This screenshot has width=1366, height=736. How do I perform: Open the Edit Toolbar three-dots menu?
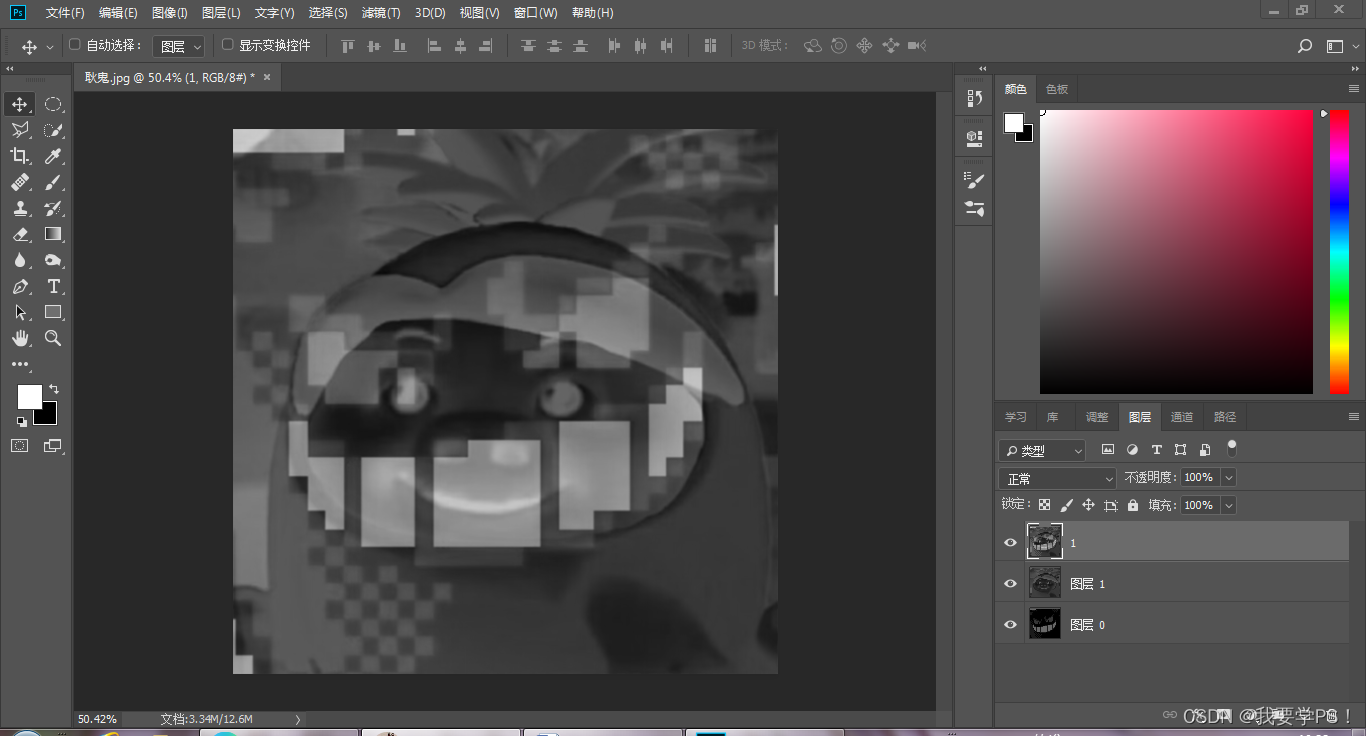[x=20, y=365]
